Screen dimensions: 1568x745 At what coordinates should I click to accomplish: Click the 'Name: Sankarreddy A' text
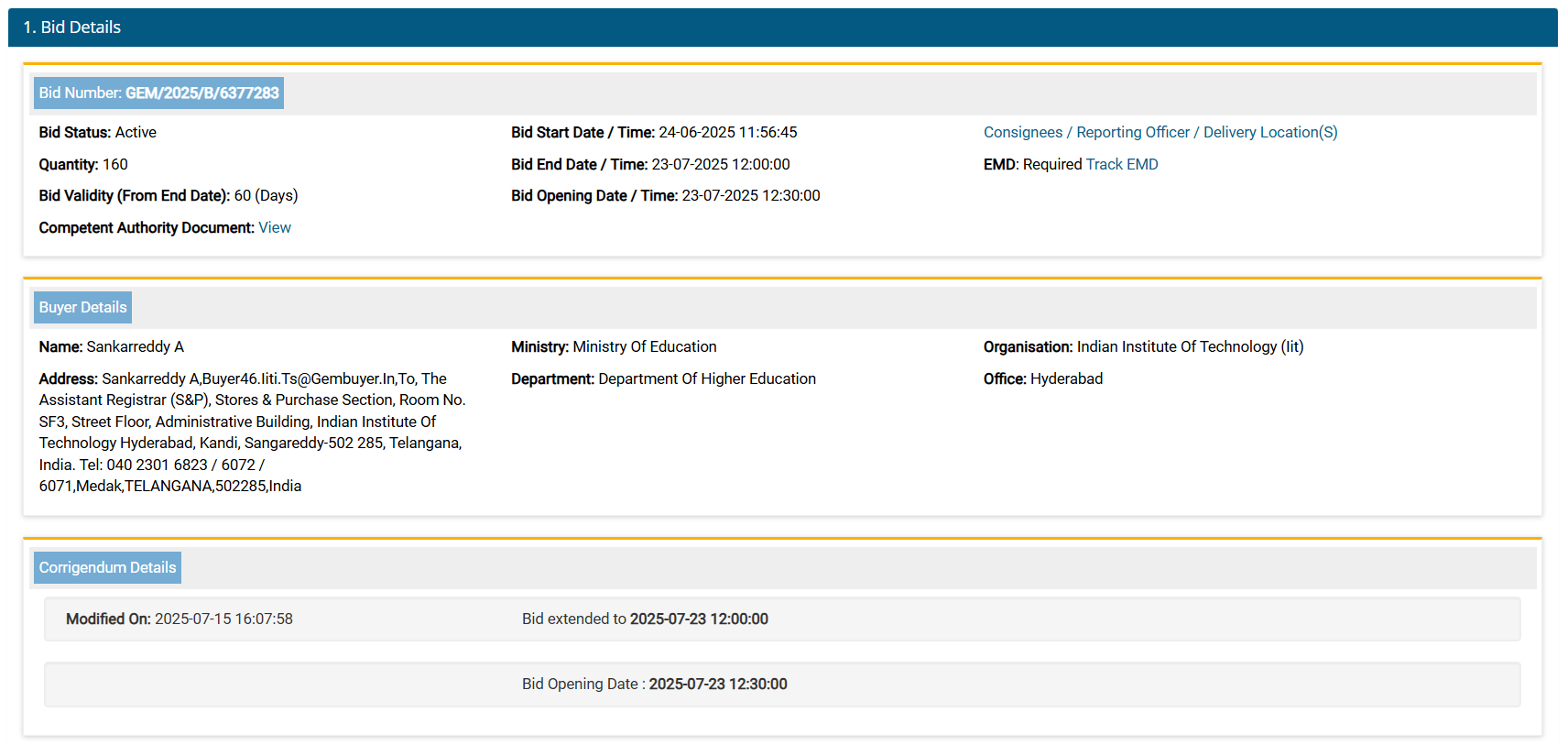(x=111, y=346)
